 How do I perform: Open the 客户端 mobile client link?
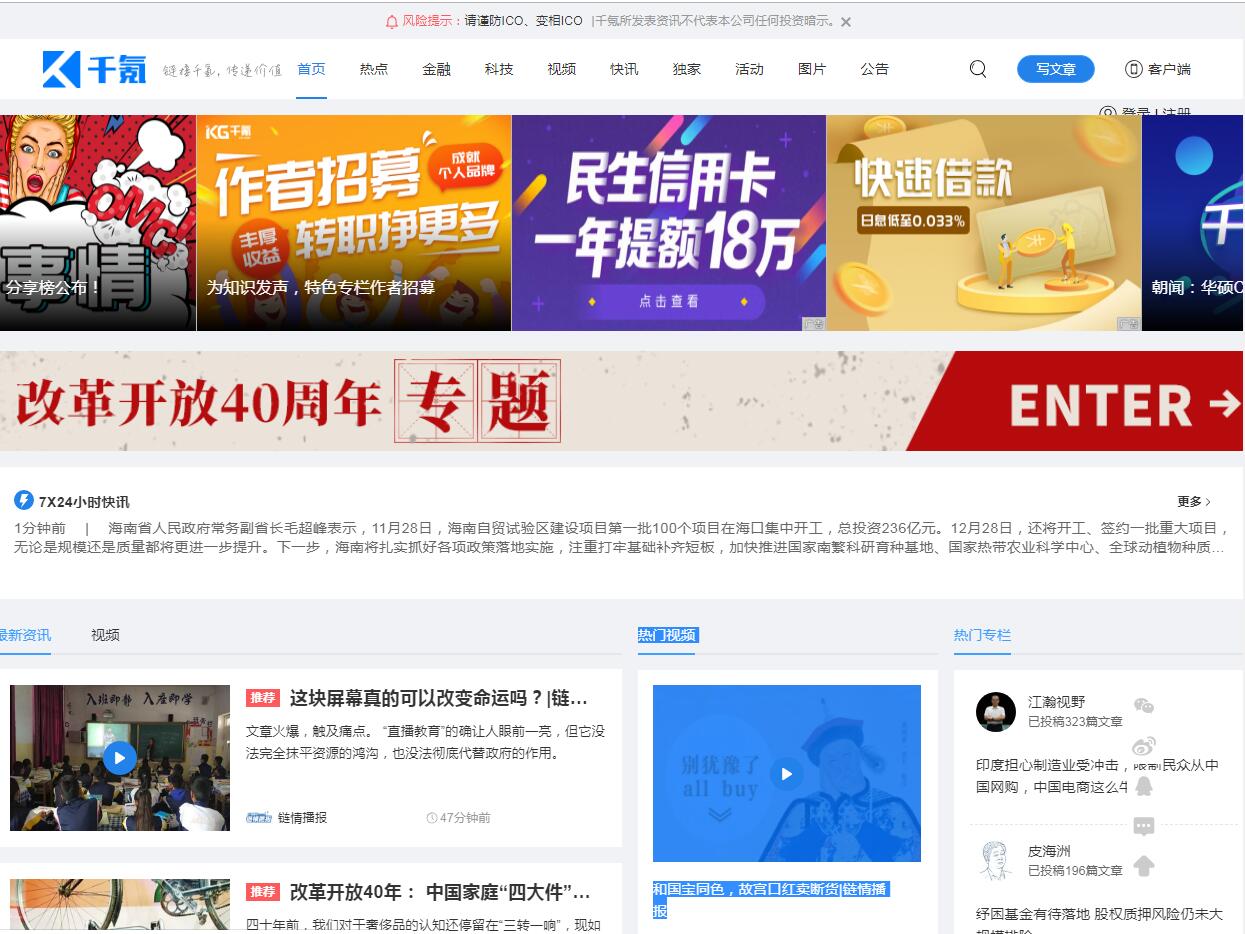point(1158,69)
